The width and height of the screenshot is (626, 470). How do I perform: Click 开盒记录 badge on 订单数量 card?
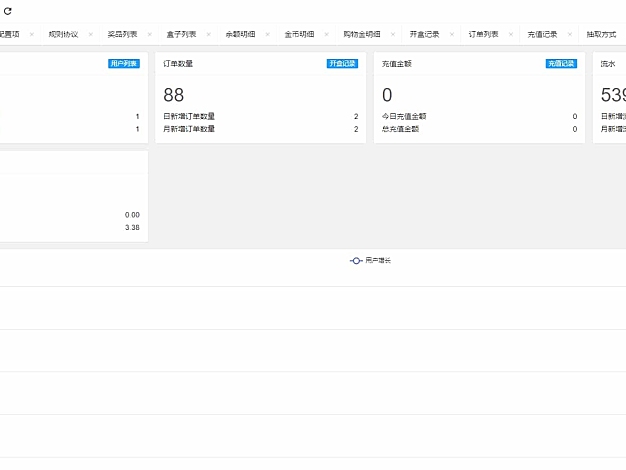(x=342, y=64)
